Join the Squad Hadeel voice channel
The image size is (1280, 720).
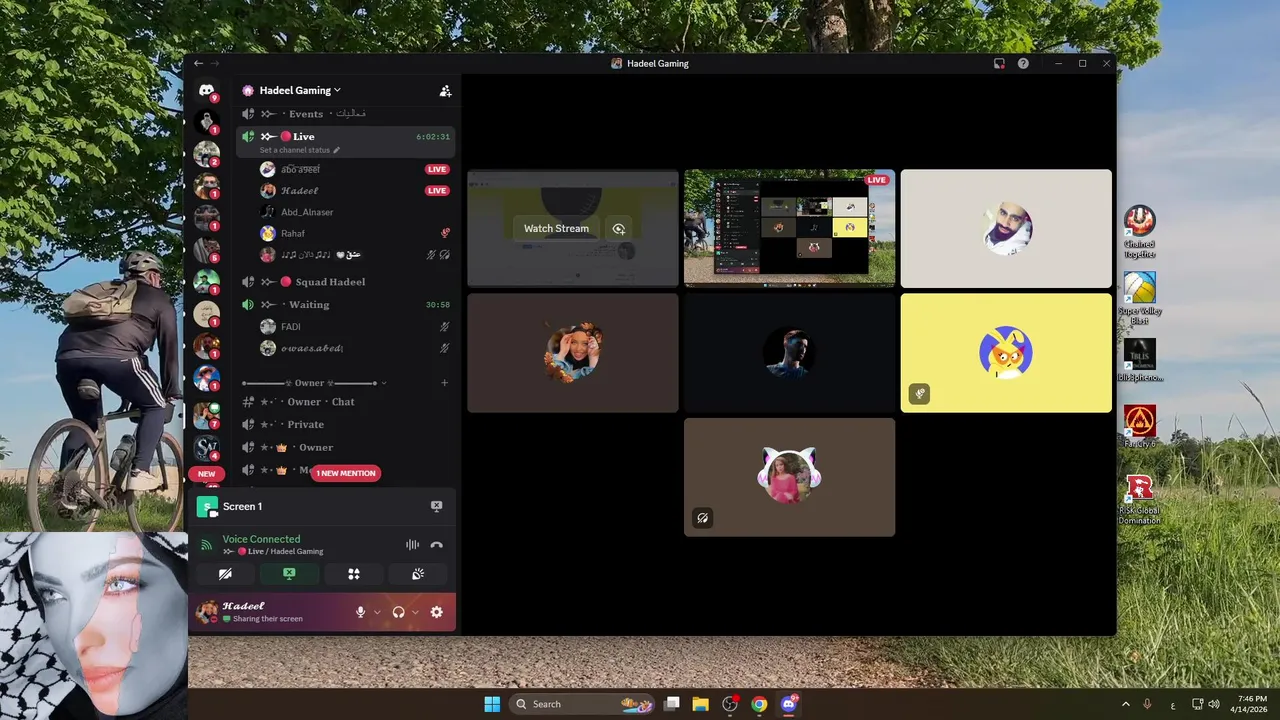345,282
